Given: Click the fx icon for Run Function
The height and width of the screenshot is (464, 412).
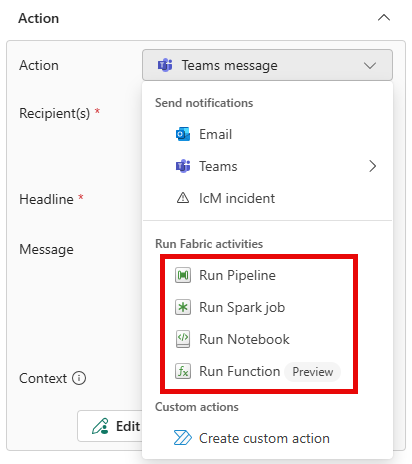Looking at the screenshot, I should tap(183, 371).
